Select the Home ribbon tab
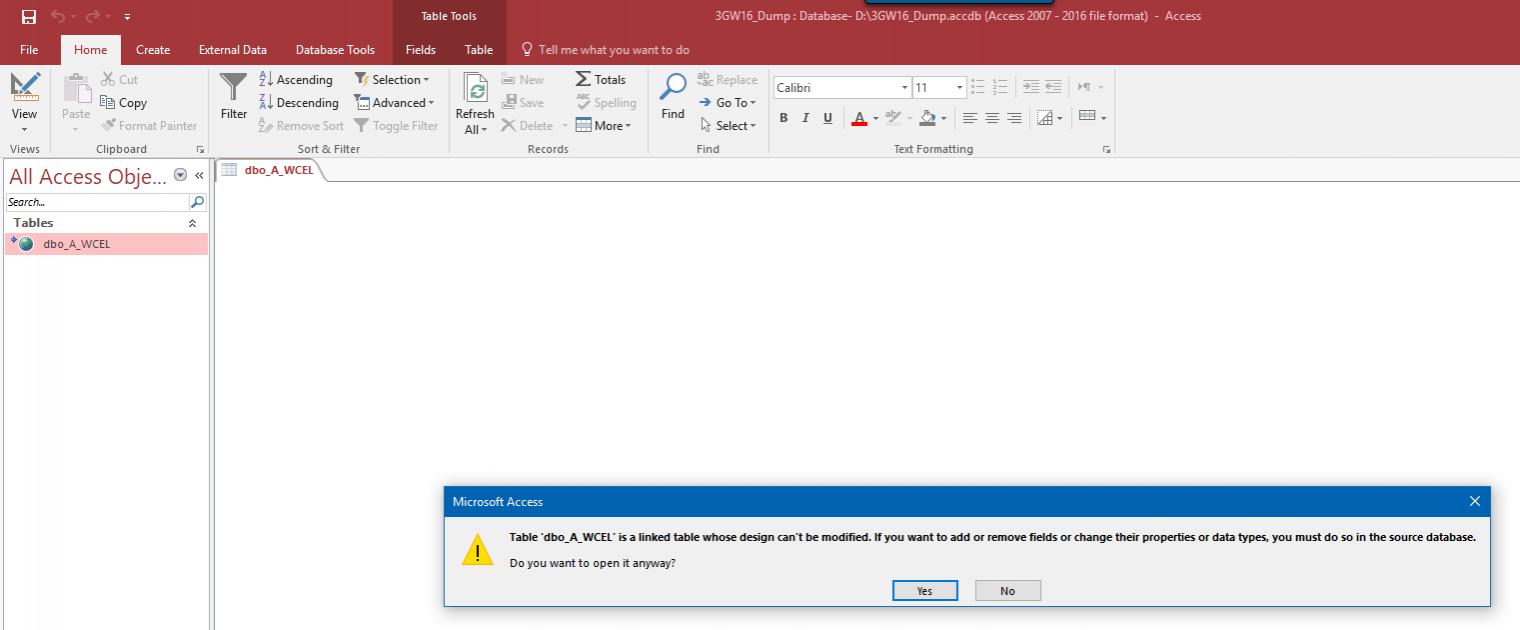The width and height of the screenshot is (1520, 630). 91,50
